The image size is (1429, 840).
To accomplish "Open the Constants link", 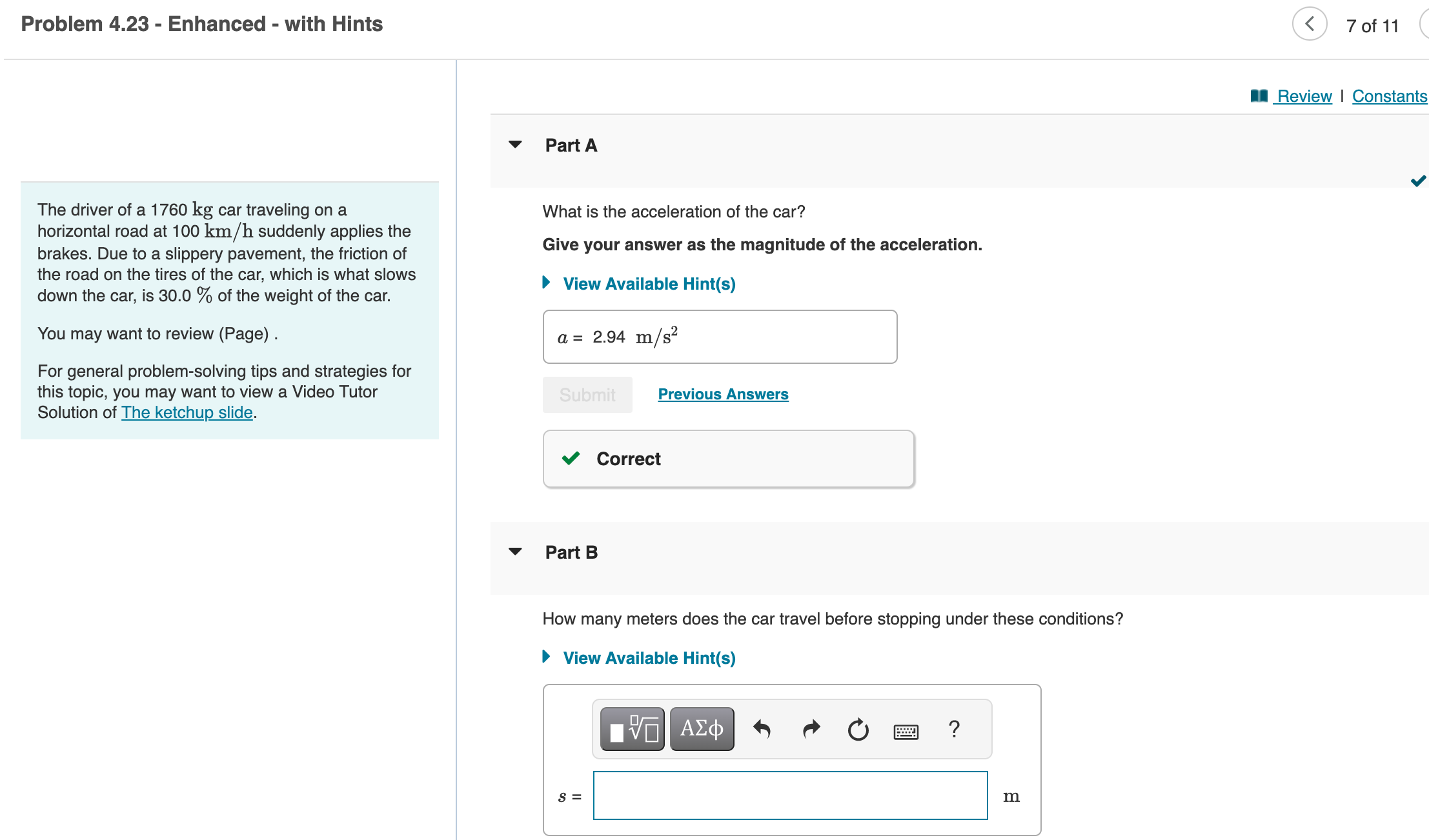I will coord(1389,96).
